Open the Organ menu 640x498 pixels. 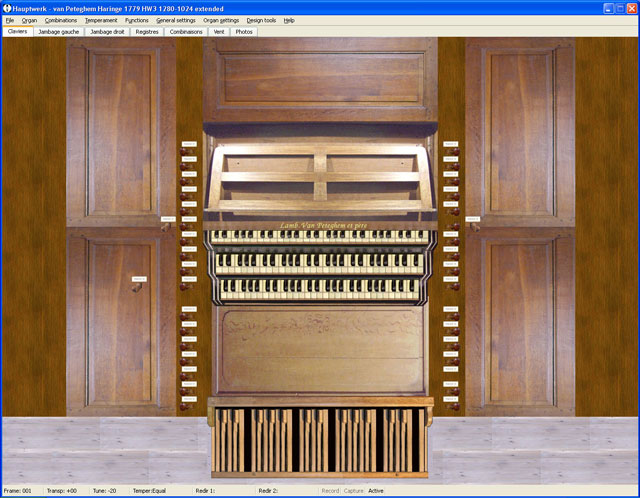pyautogui.click(x=29, y=20)
